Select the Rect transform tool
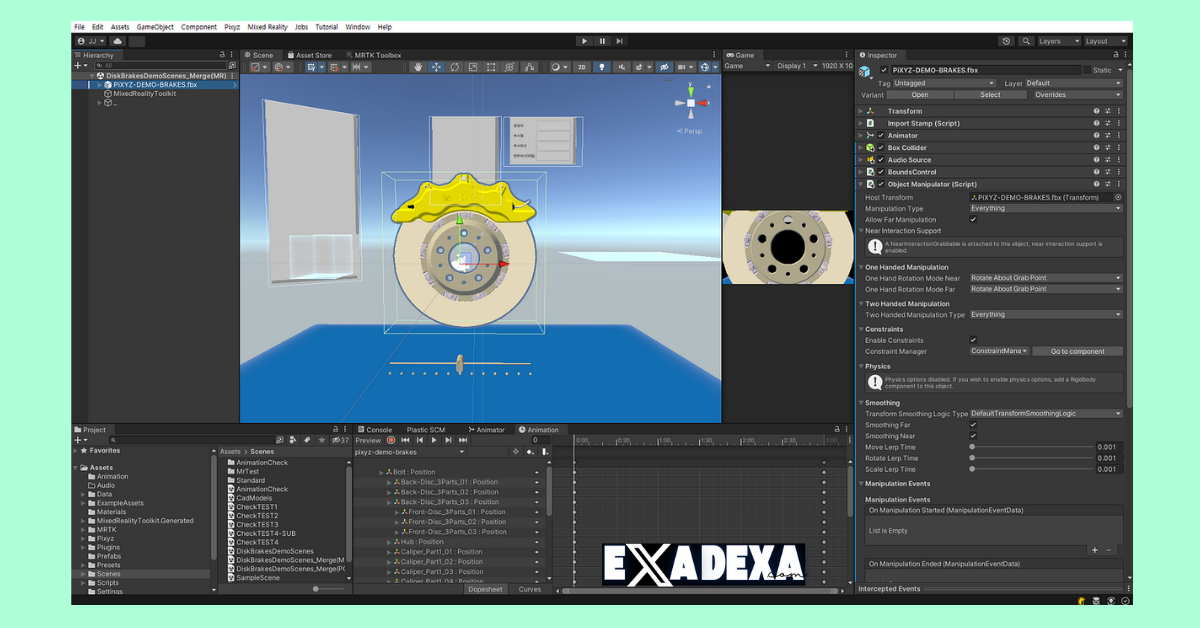This screenshot has height=628, width=1200. pyautogui.click(x=491, y=66)
